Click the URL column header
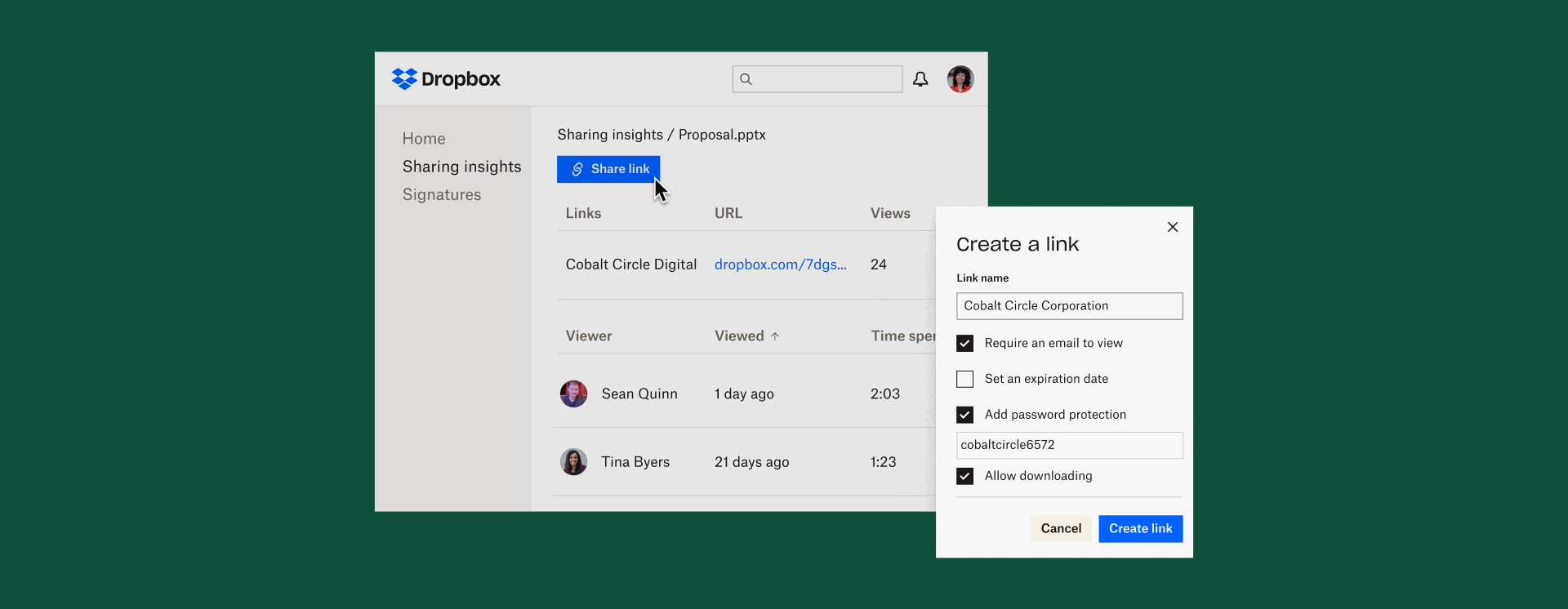 [x=728, y=213]
